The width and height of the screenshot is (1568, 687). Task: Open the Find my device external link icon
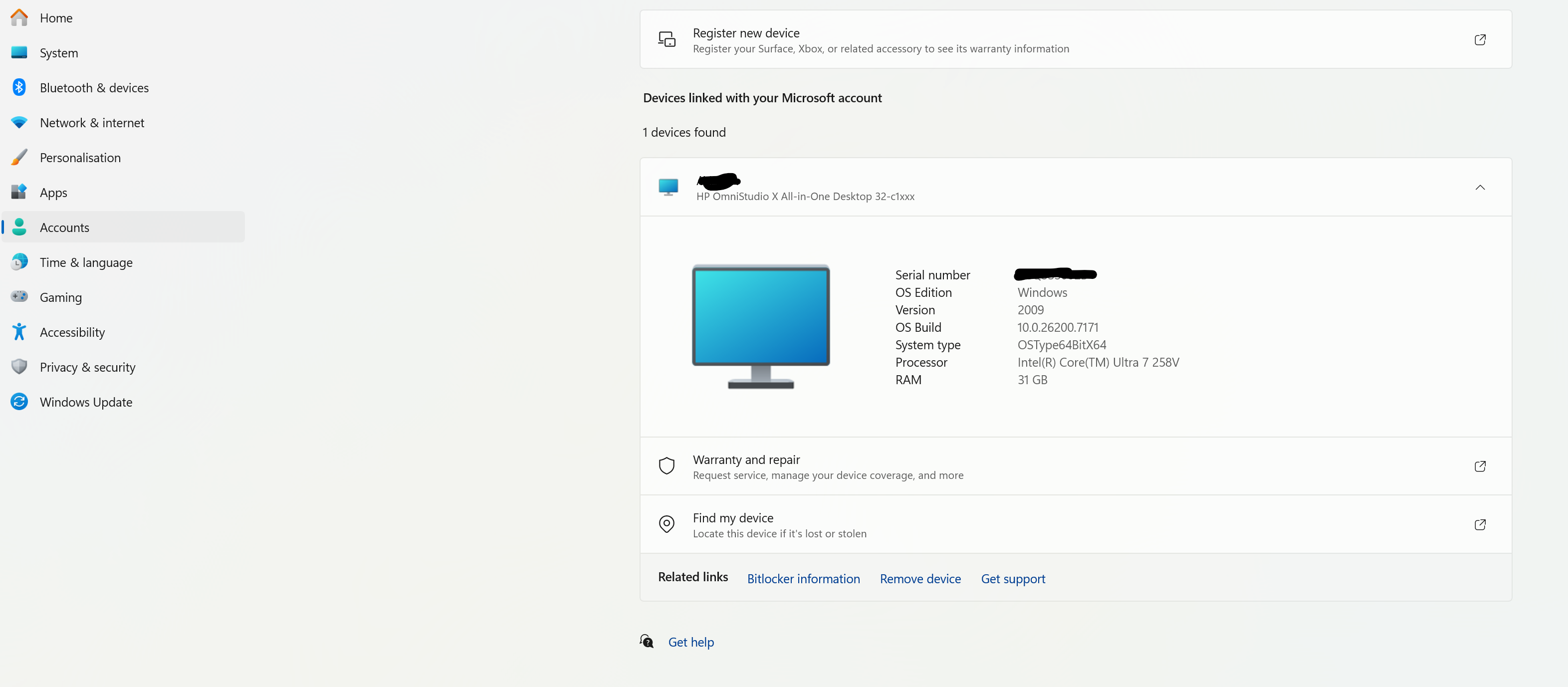[1480, 524]
